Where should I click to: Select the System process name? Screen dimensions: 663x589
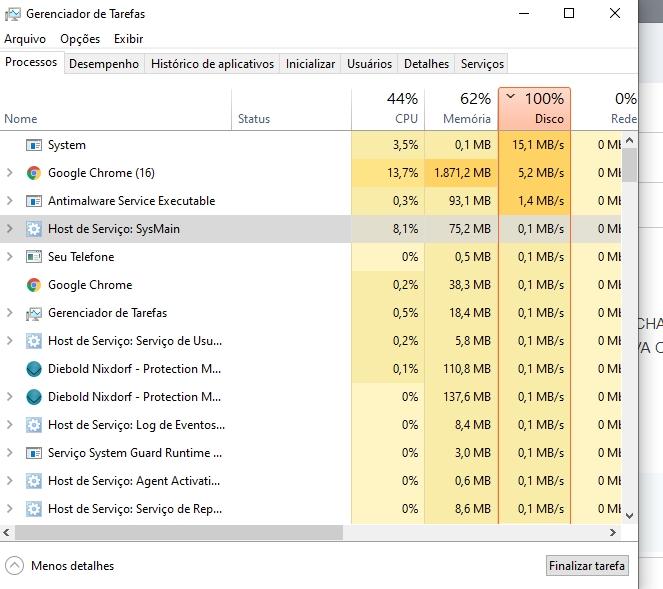tap(67, 145)
